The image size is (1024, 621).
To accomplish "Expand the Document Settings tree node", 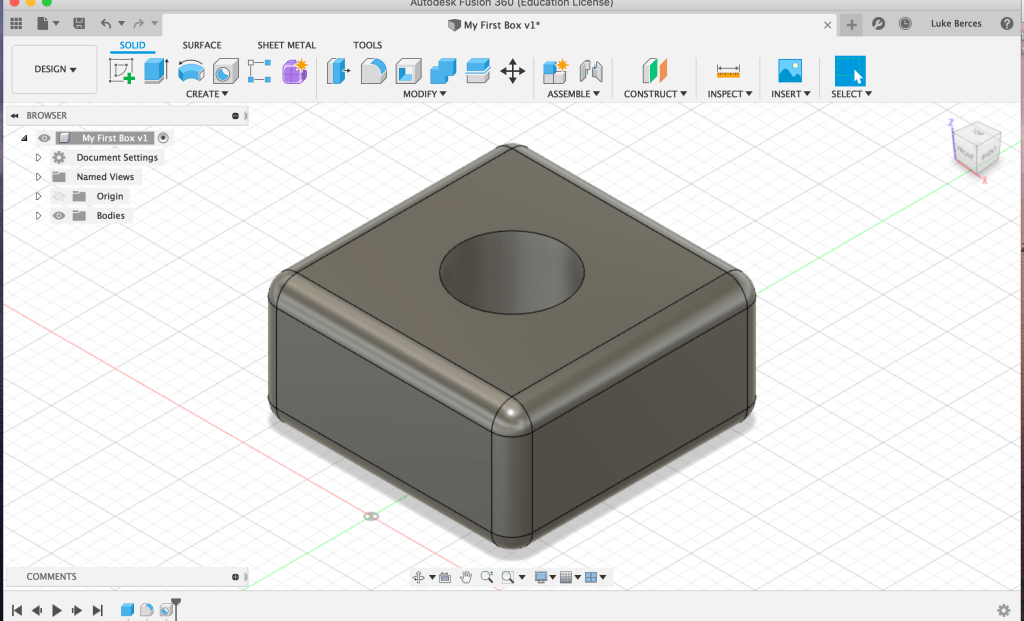I will pyautogui.click(x=38, y=158).
